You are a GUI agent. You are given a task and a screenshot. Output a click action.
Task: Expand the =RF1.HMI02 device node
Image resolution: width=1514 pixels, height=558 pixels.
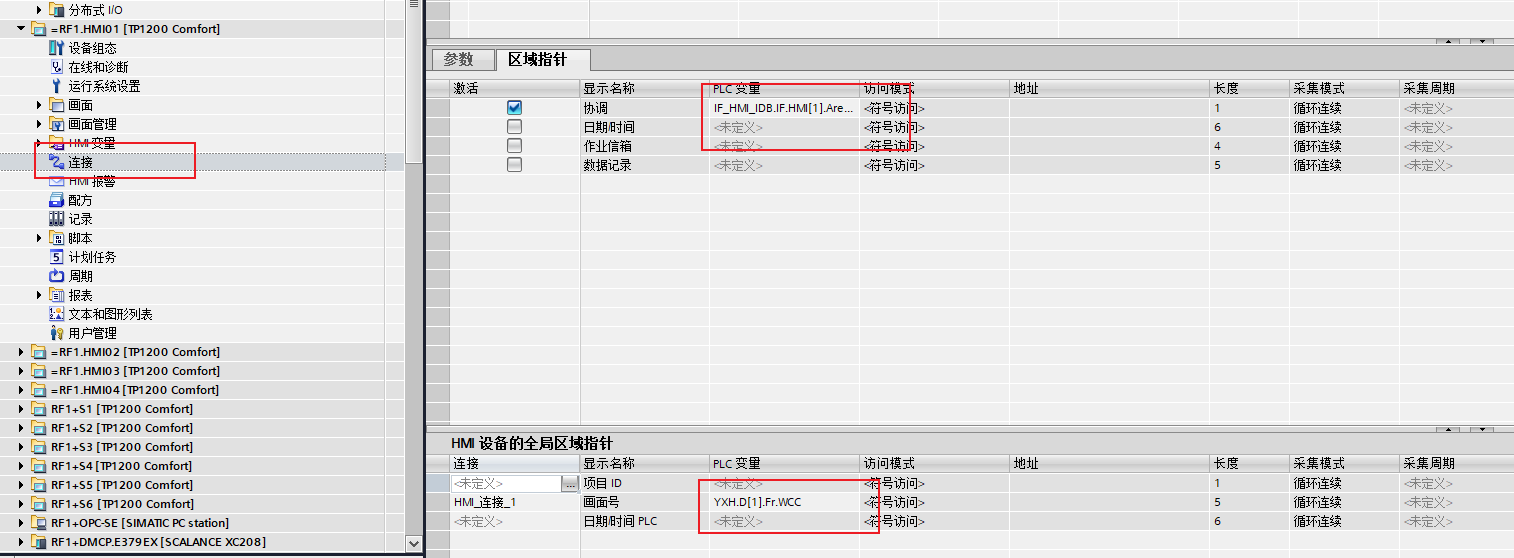click(21, 352)
